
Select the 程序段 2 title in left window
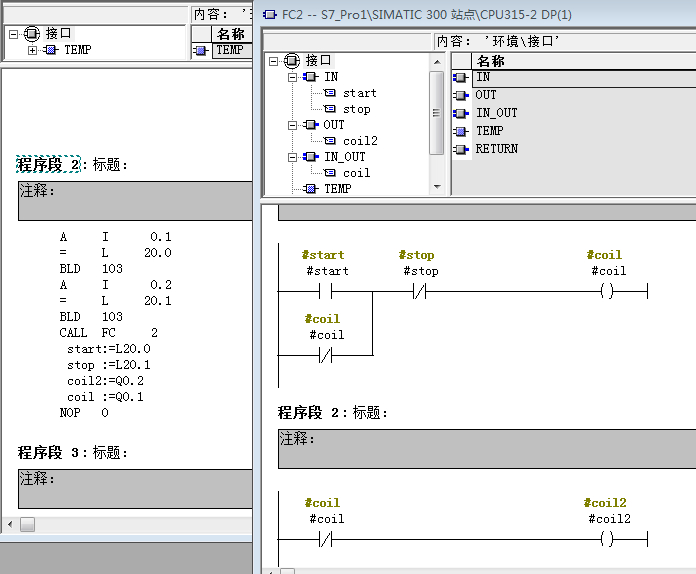48,165
